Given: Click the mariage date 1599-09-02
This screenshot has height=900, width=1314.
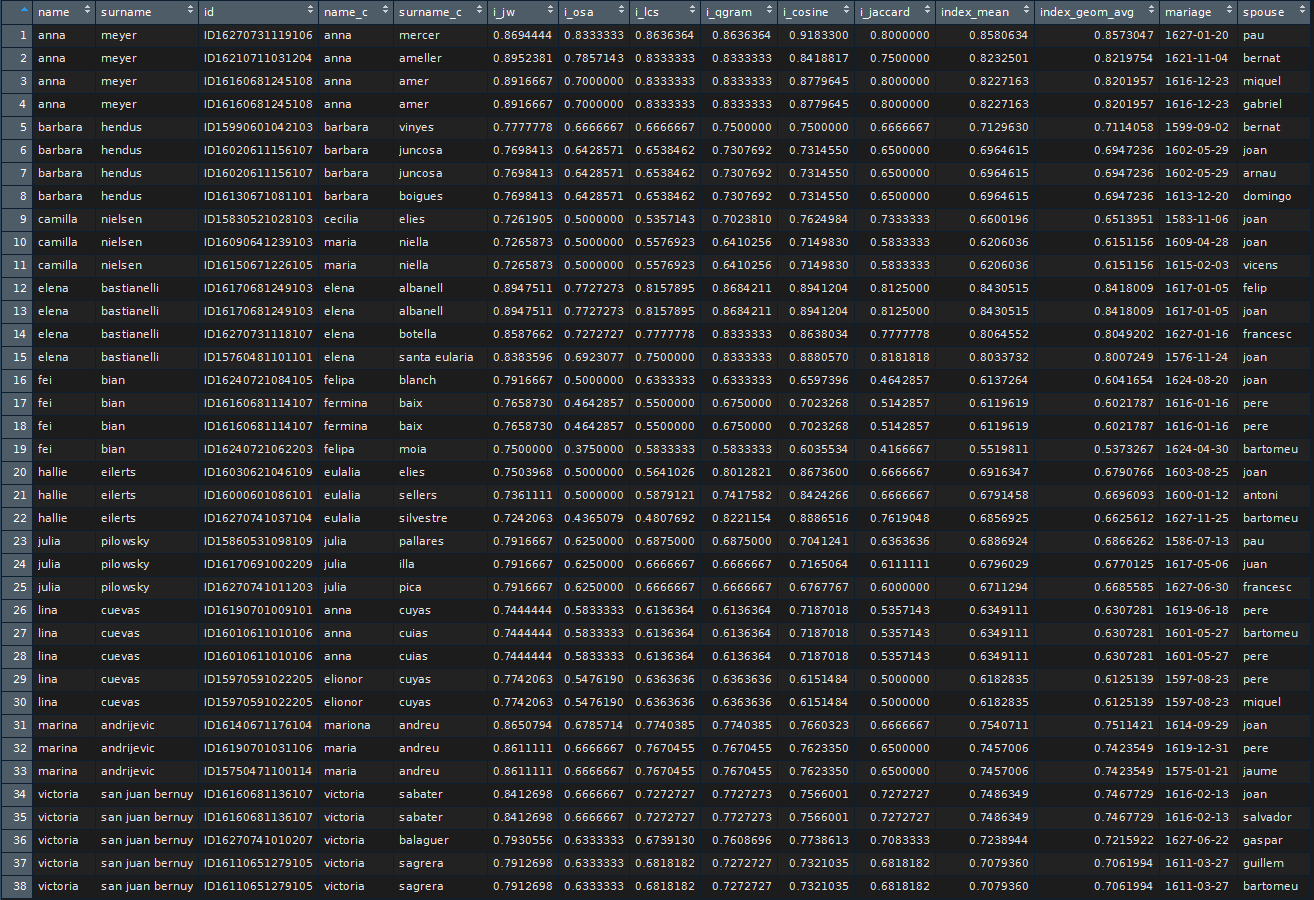Looking at the screenshot, I should [1197, 127].
